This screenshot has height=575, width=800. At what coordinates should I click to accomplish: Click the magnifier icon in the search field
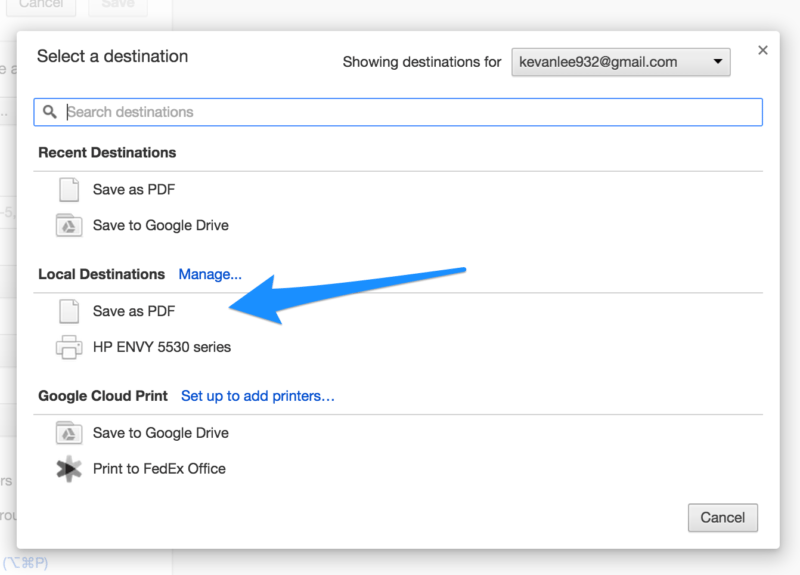click(x=49, y=111)
